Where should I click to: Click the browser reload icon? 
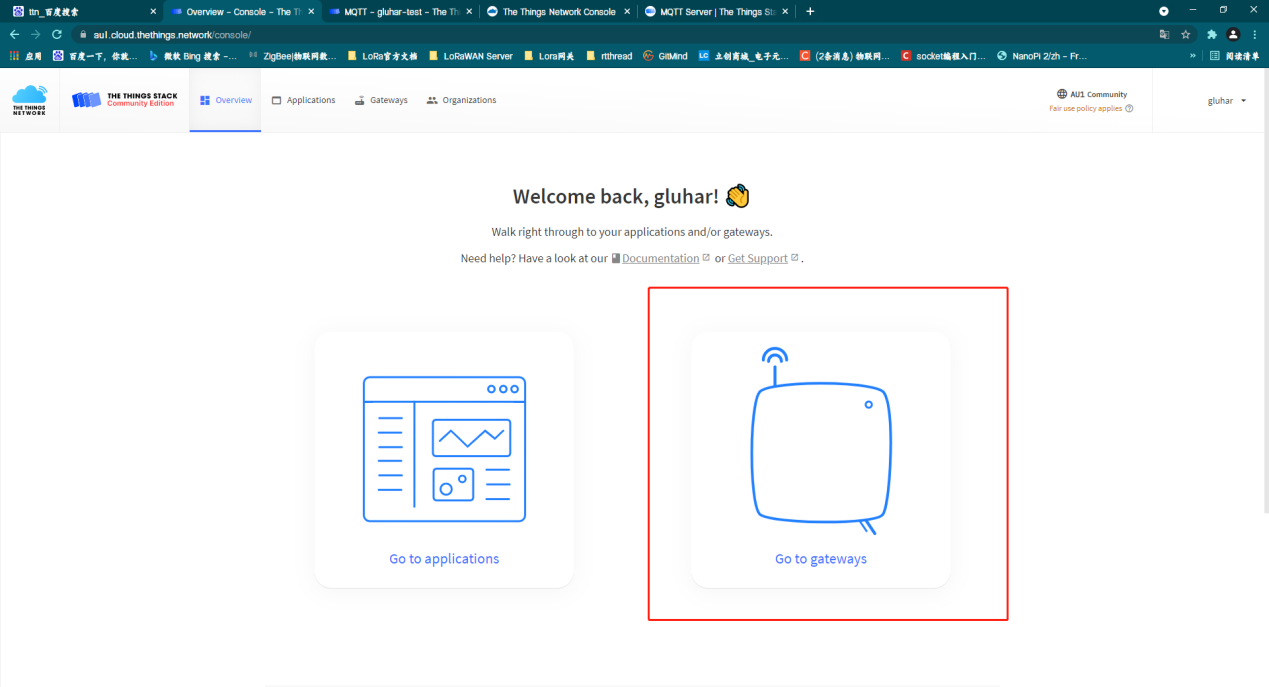coord(57,34)
